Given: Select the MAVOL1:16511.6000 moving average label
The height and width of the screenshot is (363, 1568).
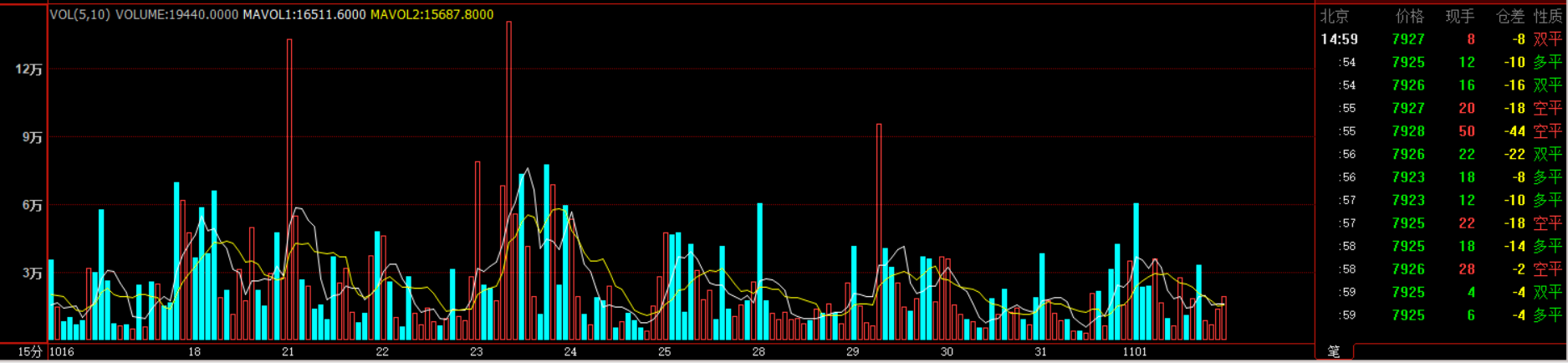Looking at the screenshot, I should (304, 14).
